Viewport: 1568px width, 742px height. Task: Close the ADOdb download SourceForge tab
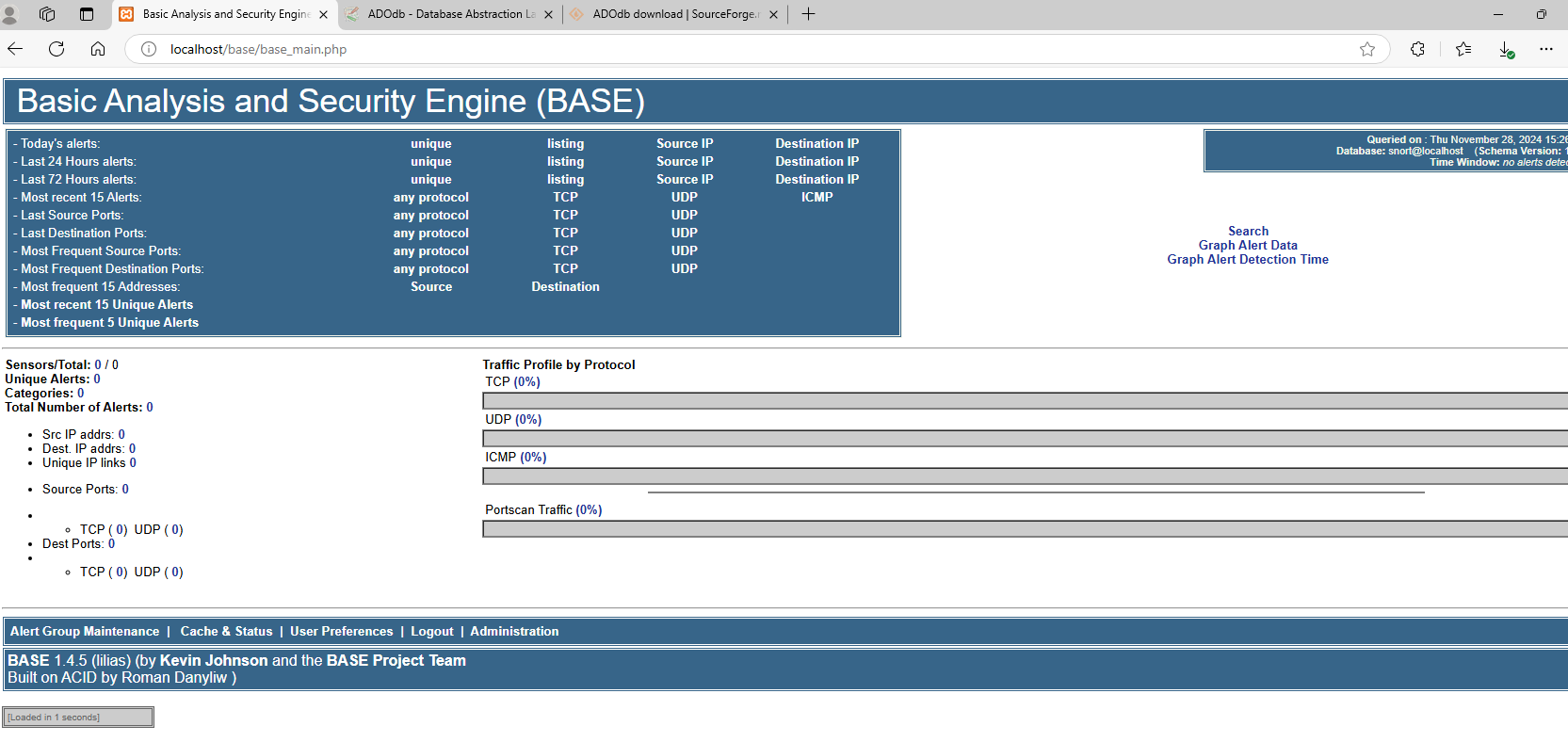pyautogui.click(x=774, y=14)
